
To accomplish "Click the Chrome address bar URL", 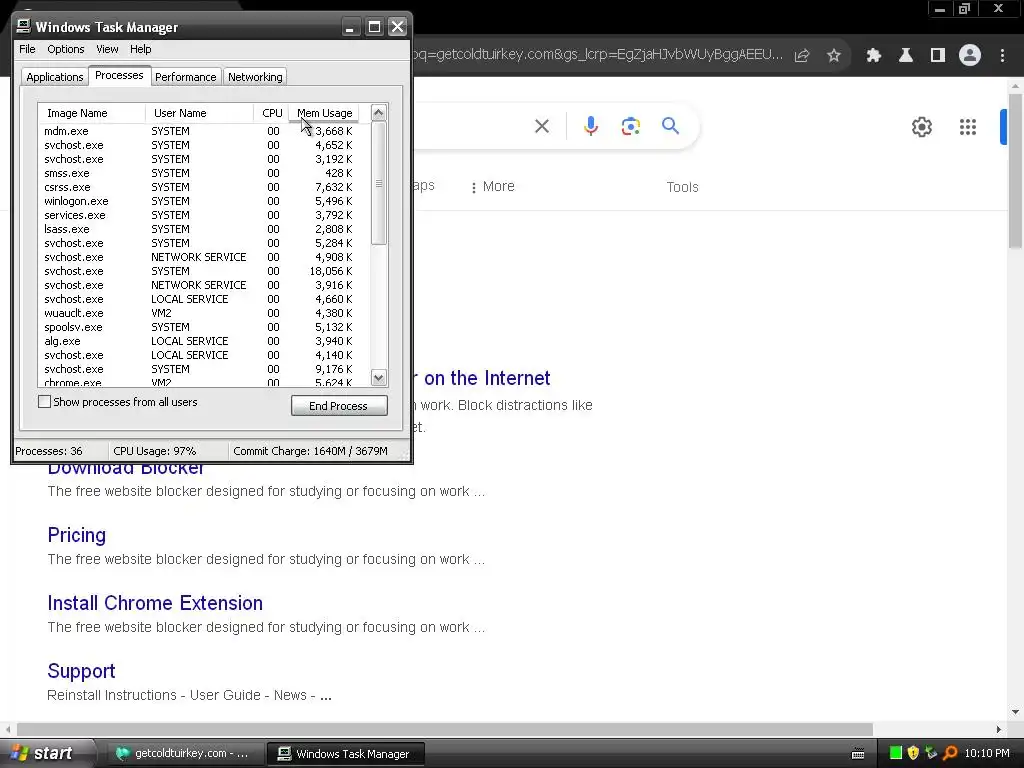I will coord(598,54).
